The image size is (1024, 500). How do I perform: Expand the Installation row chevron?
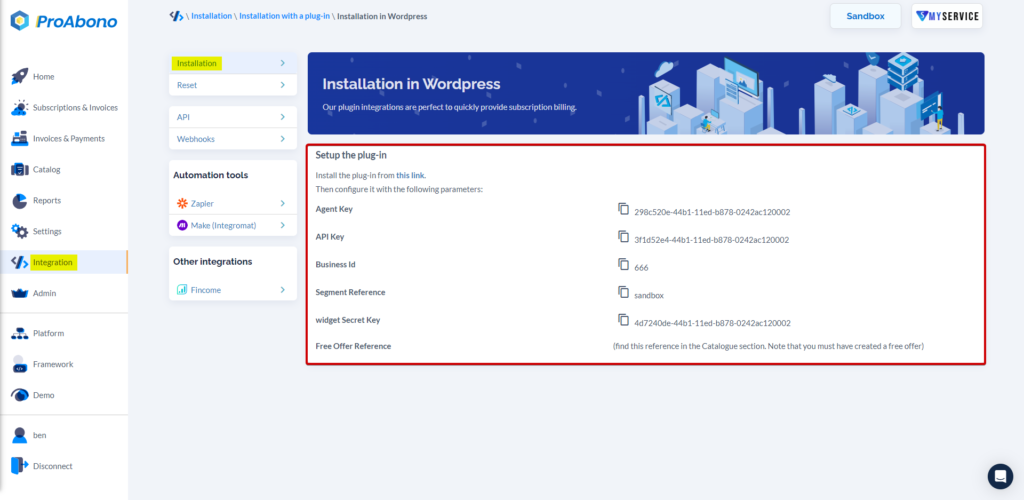point(283,63)
